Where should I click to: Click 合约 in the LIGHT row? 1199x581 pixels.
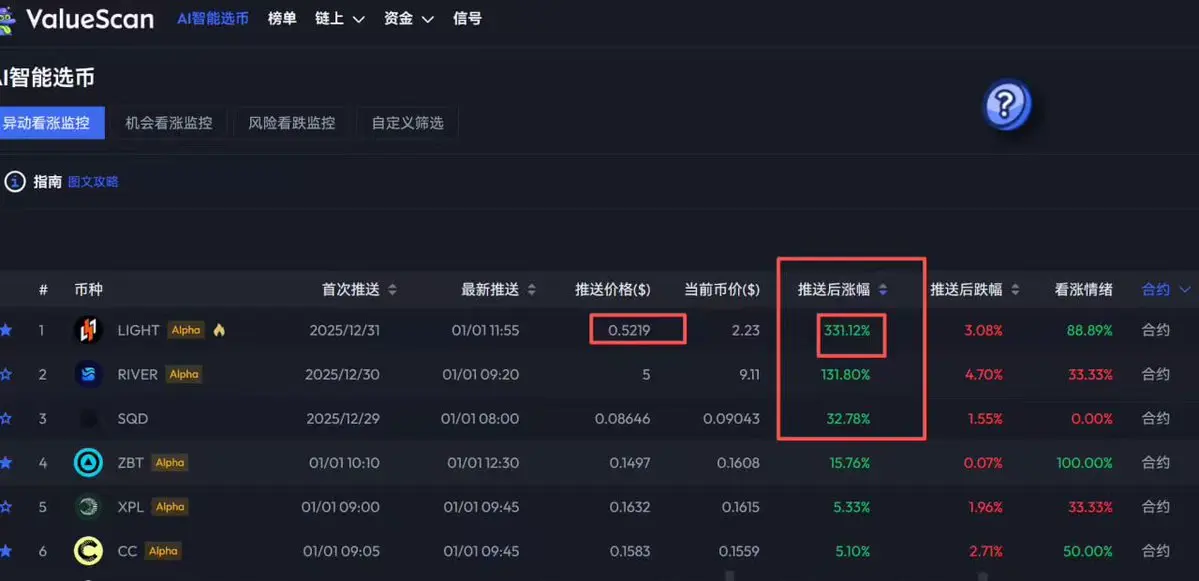[x=1155, y=330]
